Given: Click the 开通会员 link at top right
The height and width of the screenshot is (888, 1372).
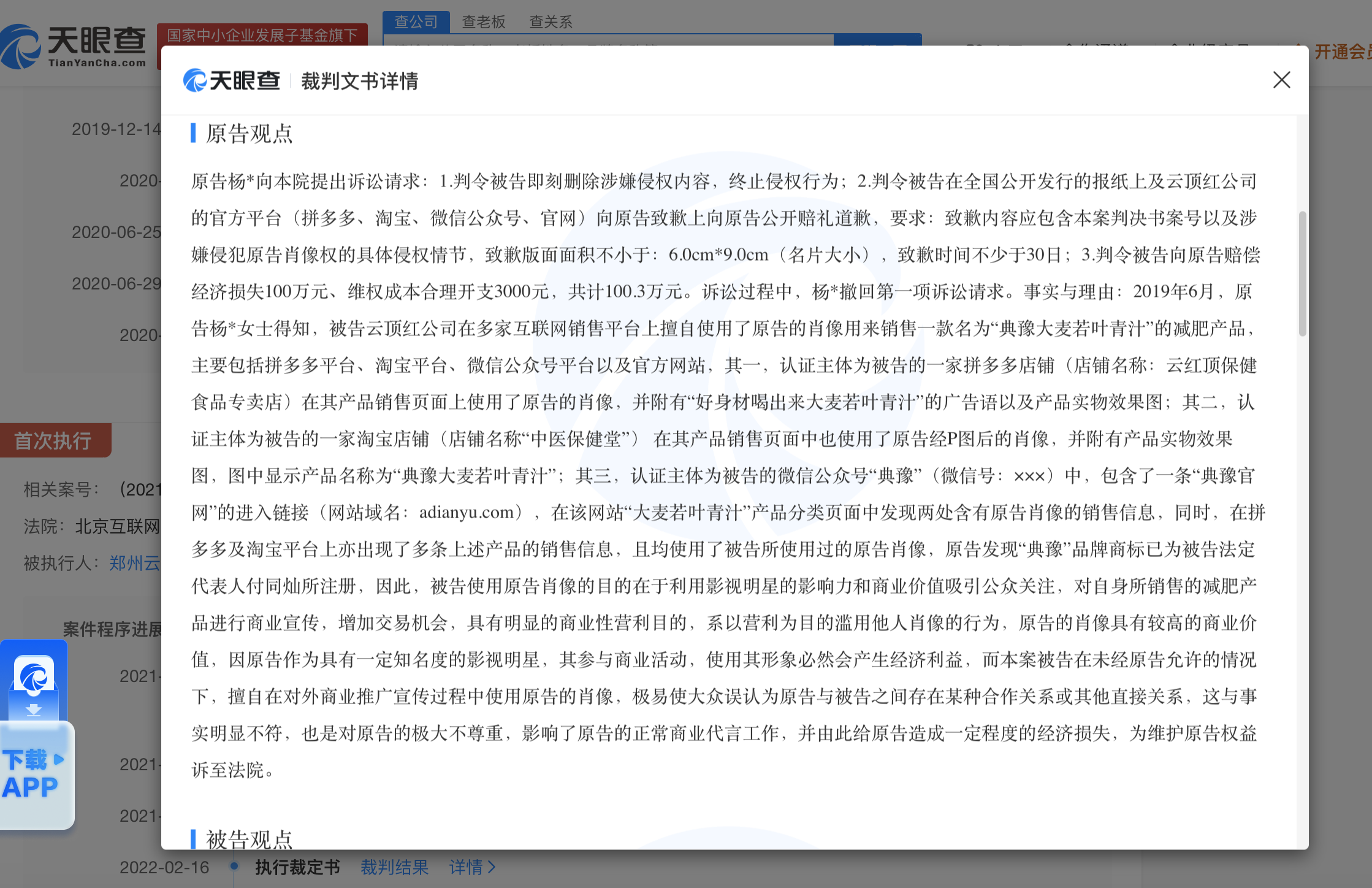Looking at the screenshot, I should (x=1341, y=52).
